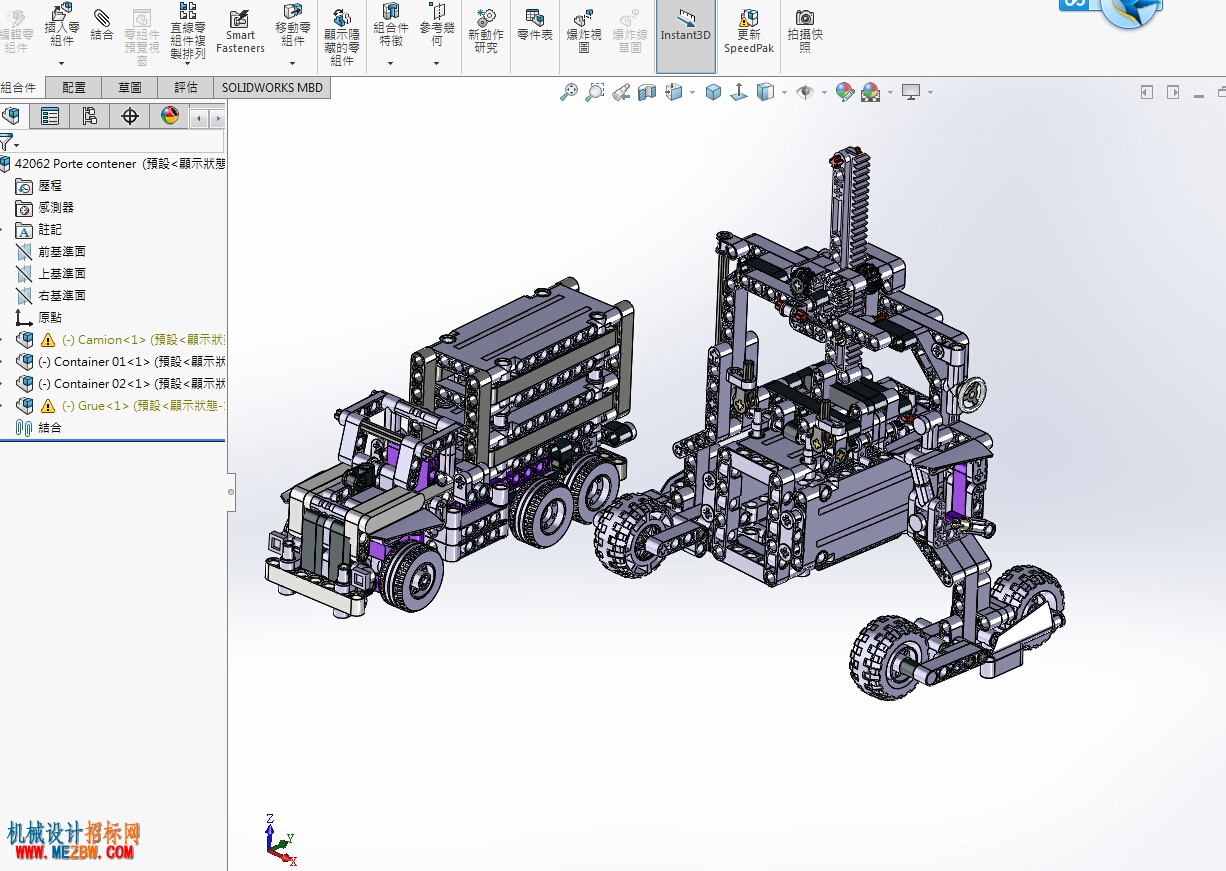Click View Orientation icon in heads-up toolbar
Viewport: 1226px width, 871px height.
click(674, 92)
